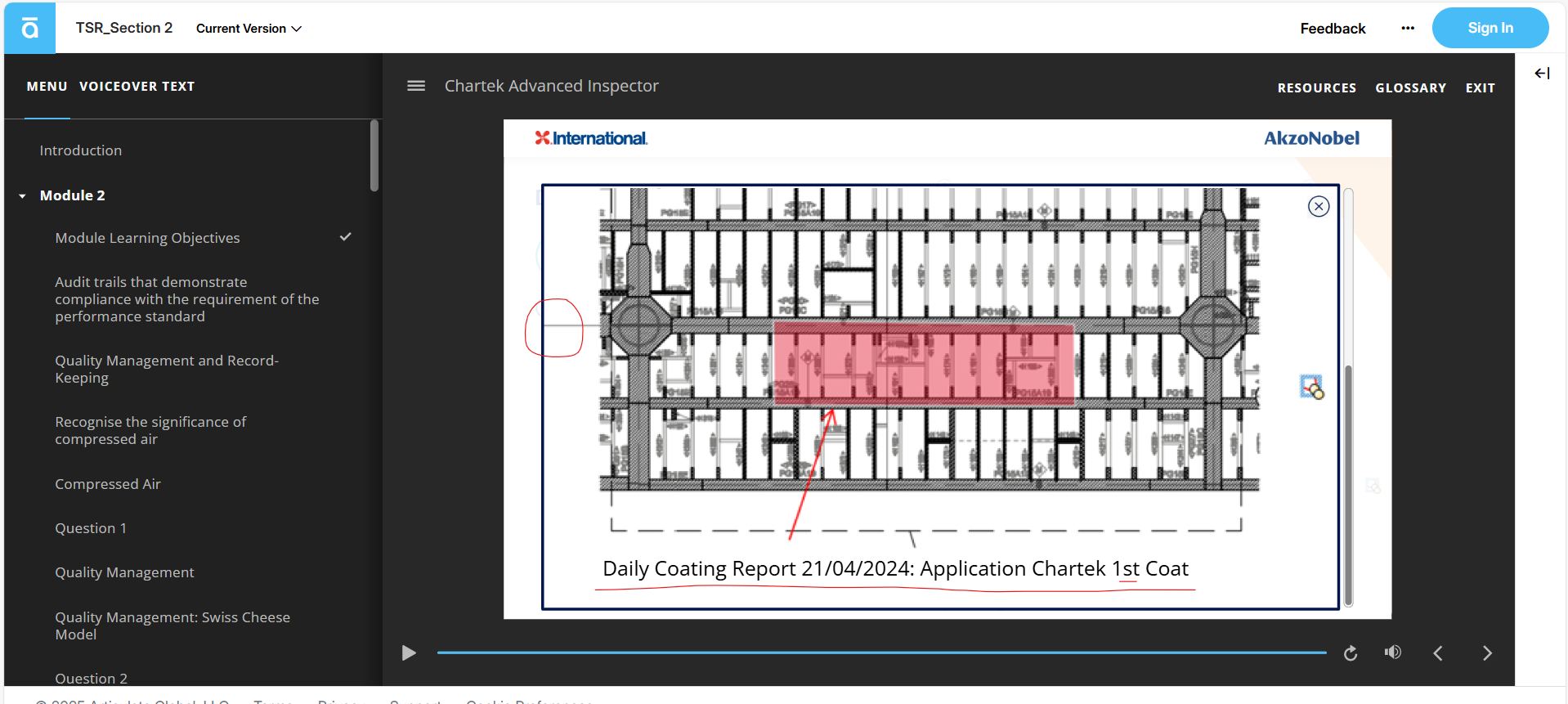This screenshot has width=1568, height=704.
Task: Collapse the panel with arrow-bar icon
Action: (x=1542, y=74)
